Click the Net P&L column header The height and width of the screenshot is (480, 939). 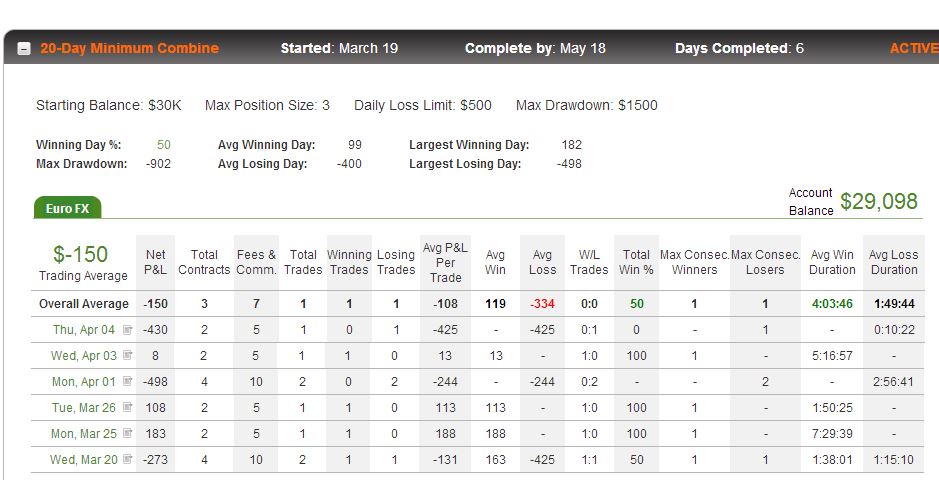point(155,262)
